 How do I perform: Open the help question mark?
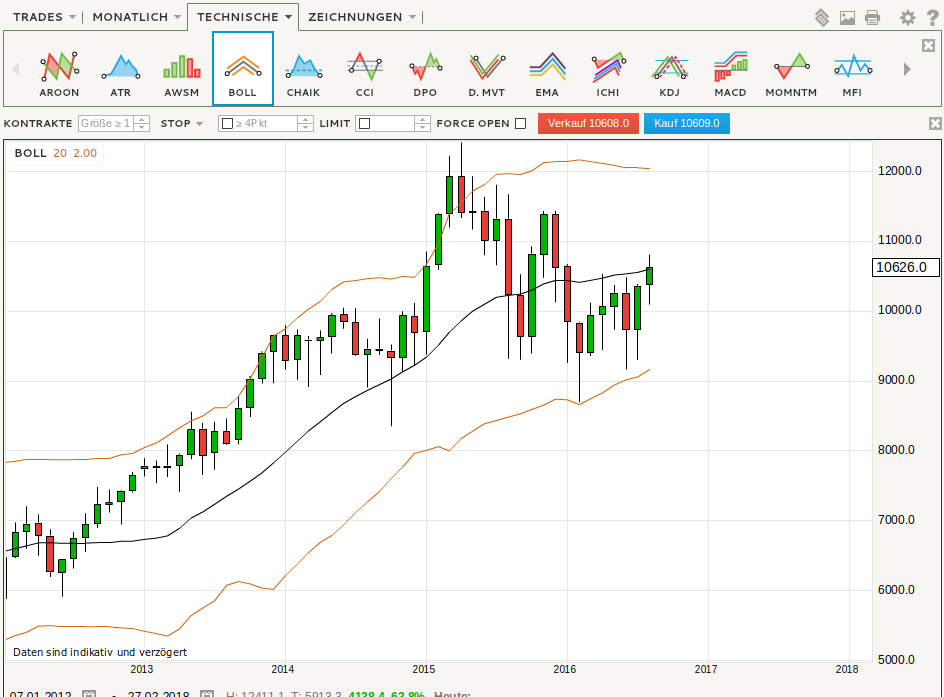coord(932,17)
